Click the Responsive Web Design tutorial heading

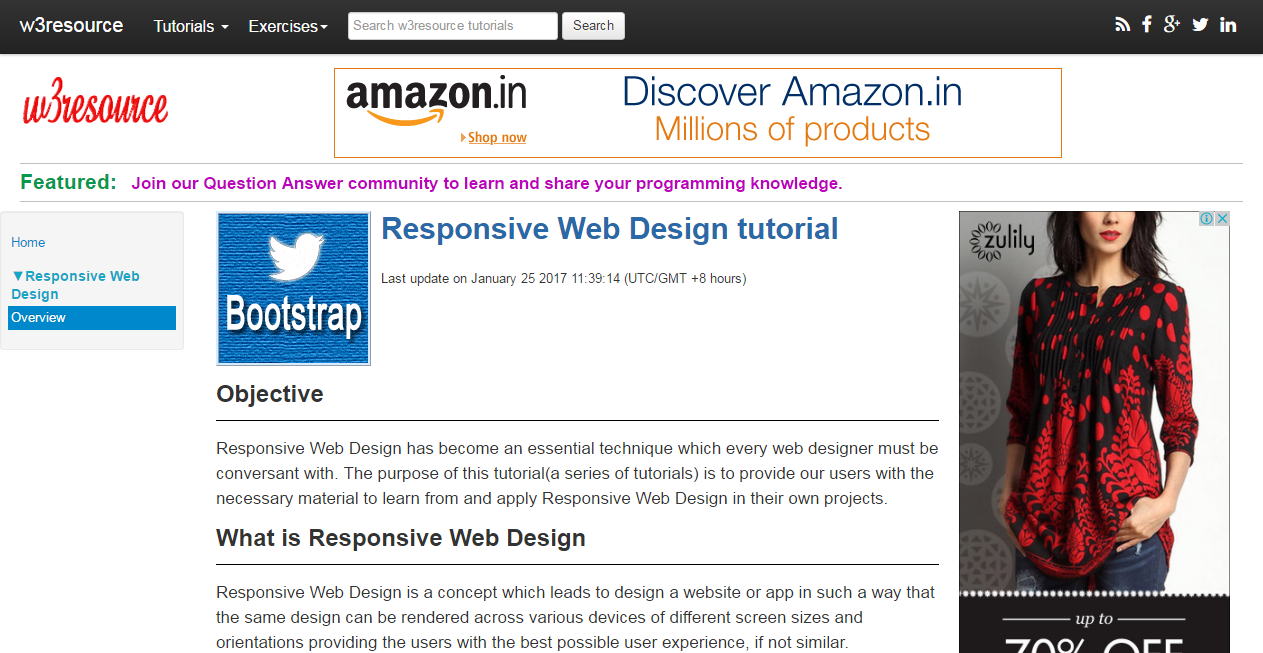(610, 229)
